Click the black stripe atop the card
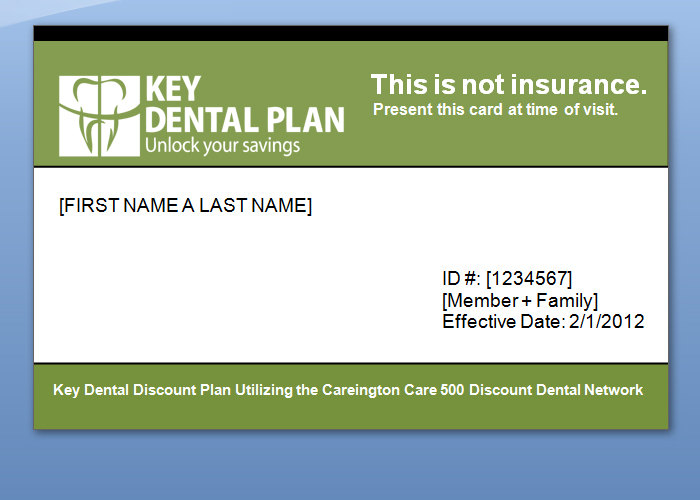Image resolution: width=700 pixels, height=500 pixels. click(x=350, y=33)
